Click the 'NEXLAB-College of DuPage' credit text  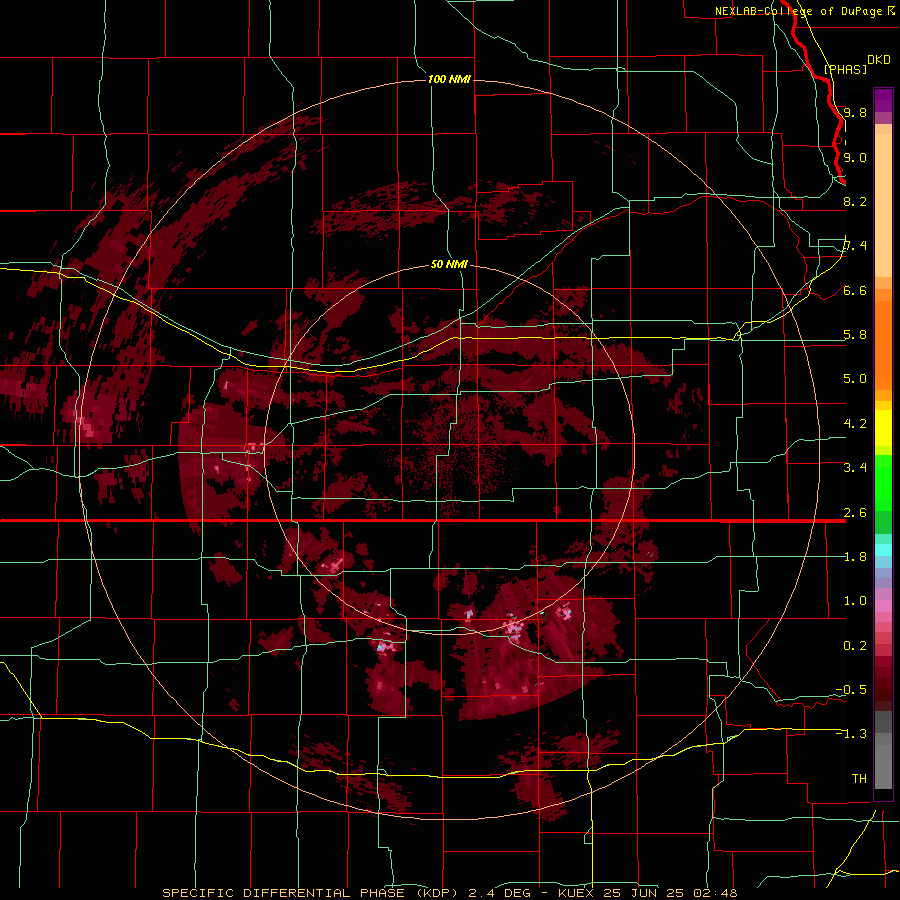pyautogui.click(x=798, y=11)
